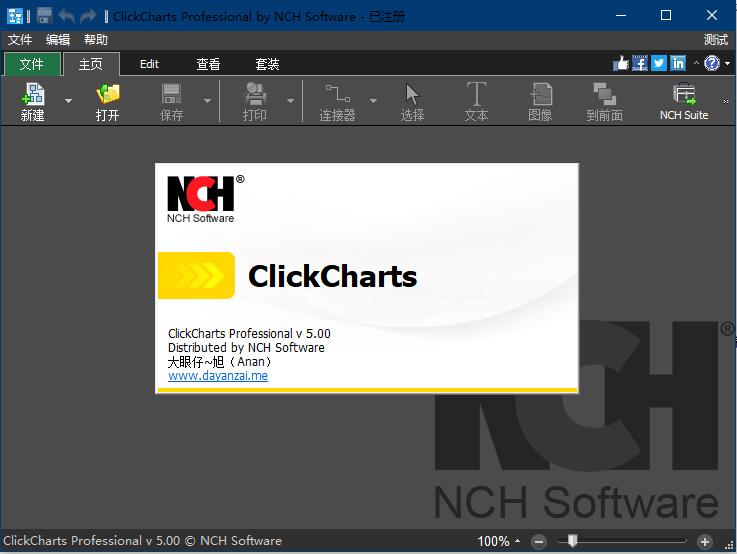Viewport: 737px width, 554px height.
Task: Click the 测试 button at top right
Action: tap(716, 39)
